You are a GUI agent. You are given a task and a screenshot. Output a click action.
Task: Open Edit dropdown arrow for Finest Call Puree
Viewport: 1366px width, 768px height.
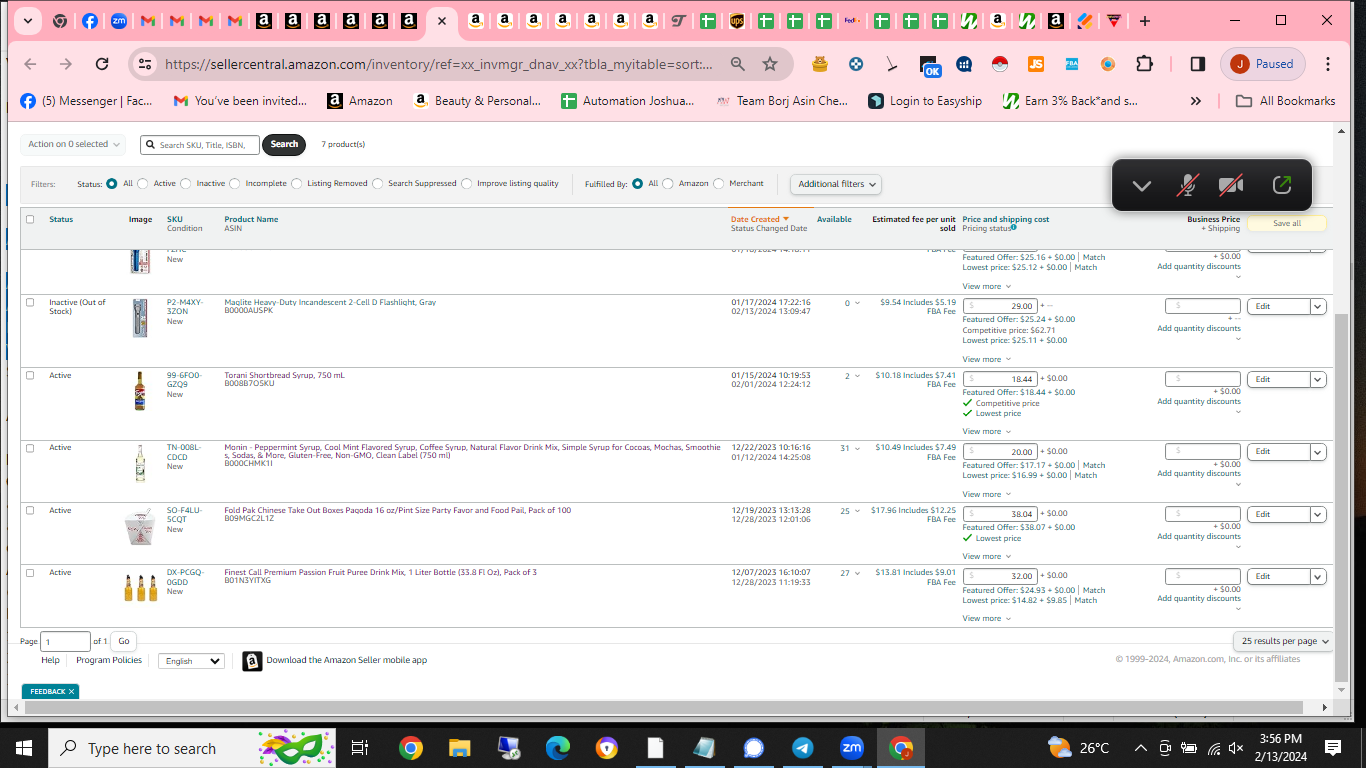[x=1318, y=577]
